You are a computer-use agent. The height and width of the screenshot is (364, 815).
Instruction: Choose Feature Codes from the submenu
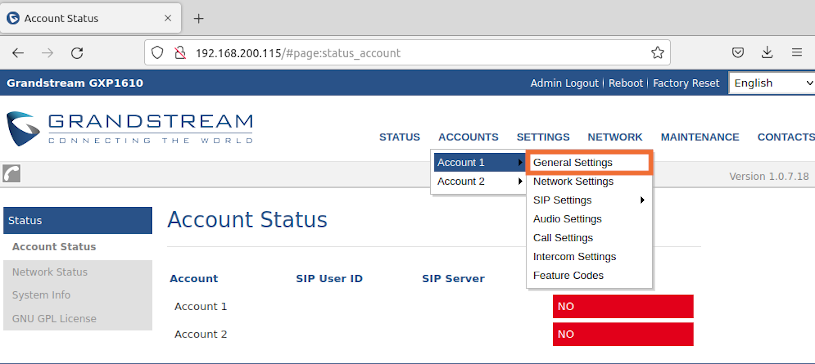pyautogui.click(x=589, y=275)
